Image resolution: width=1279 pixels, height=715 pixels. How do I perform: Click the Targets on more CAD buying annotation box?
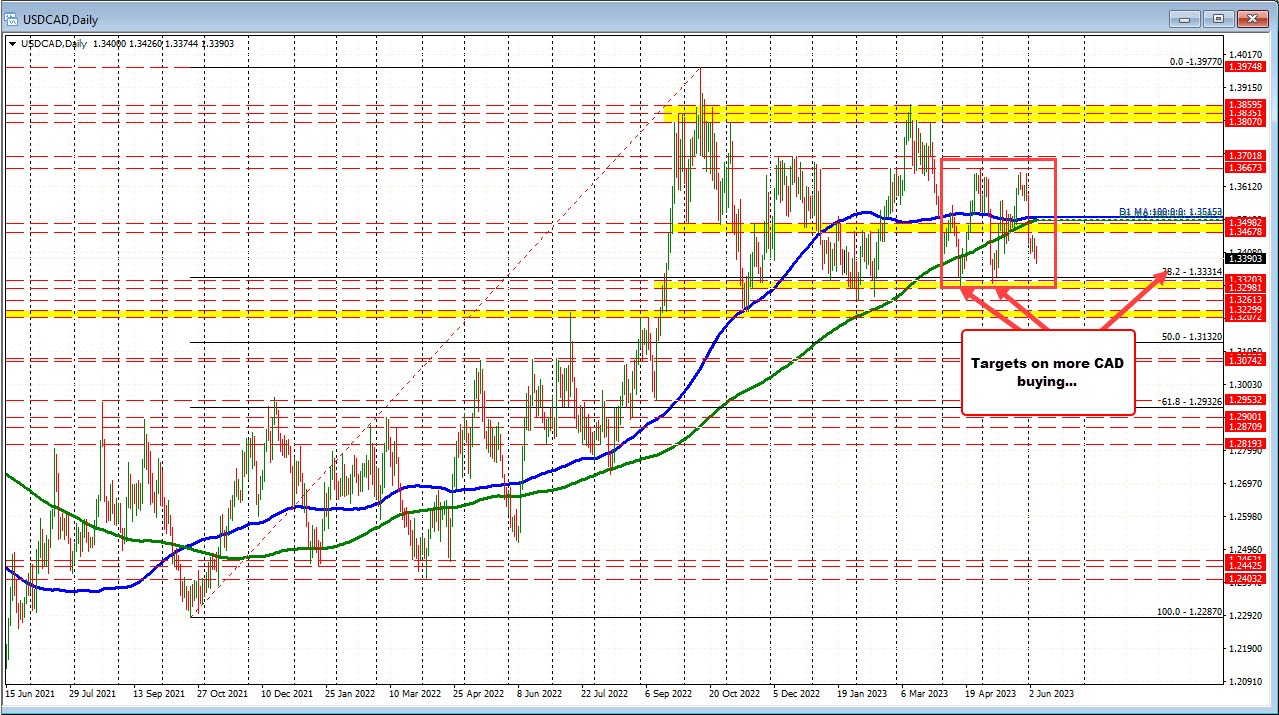tap(1046, 374)
